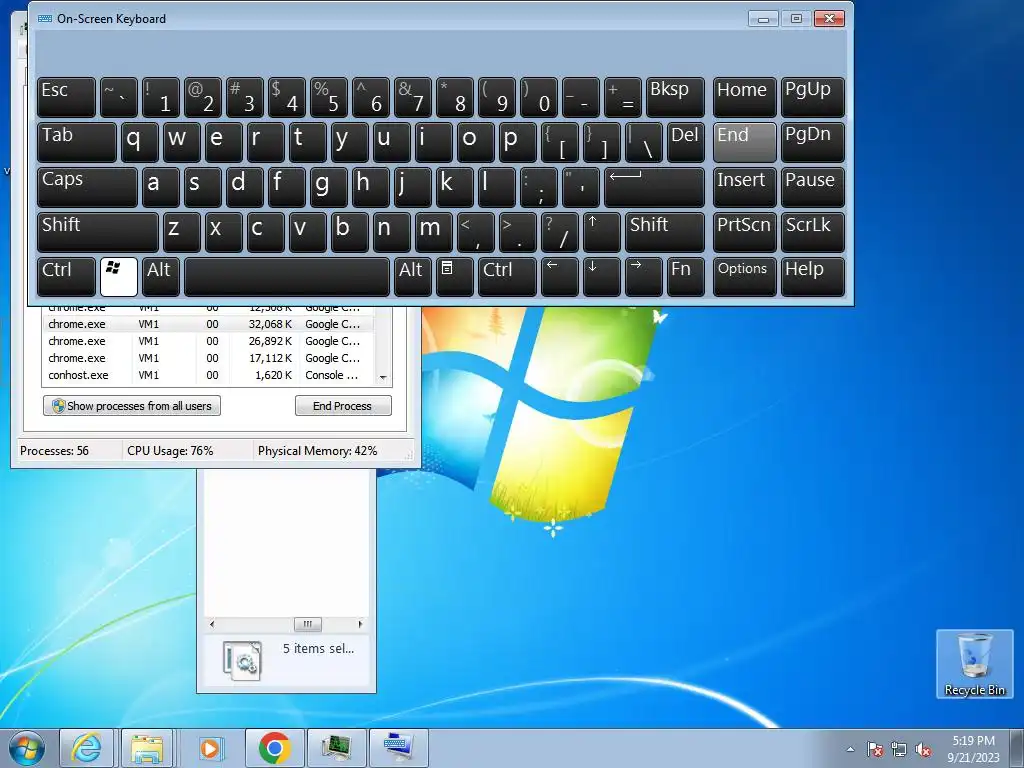Toggle the left Alt key

pyautogui.click(x=161, y=277)
